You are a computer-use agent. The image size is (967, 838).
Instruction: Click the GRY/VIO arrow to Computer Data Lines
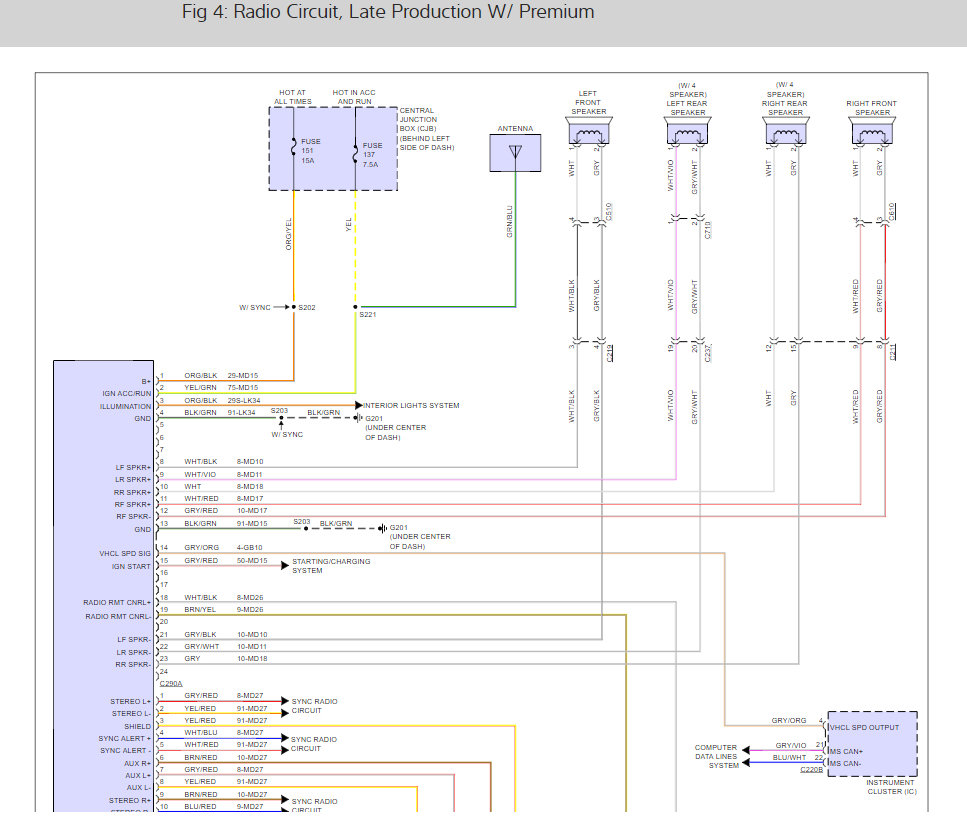(x=746, y=750)
